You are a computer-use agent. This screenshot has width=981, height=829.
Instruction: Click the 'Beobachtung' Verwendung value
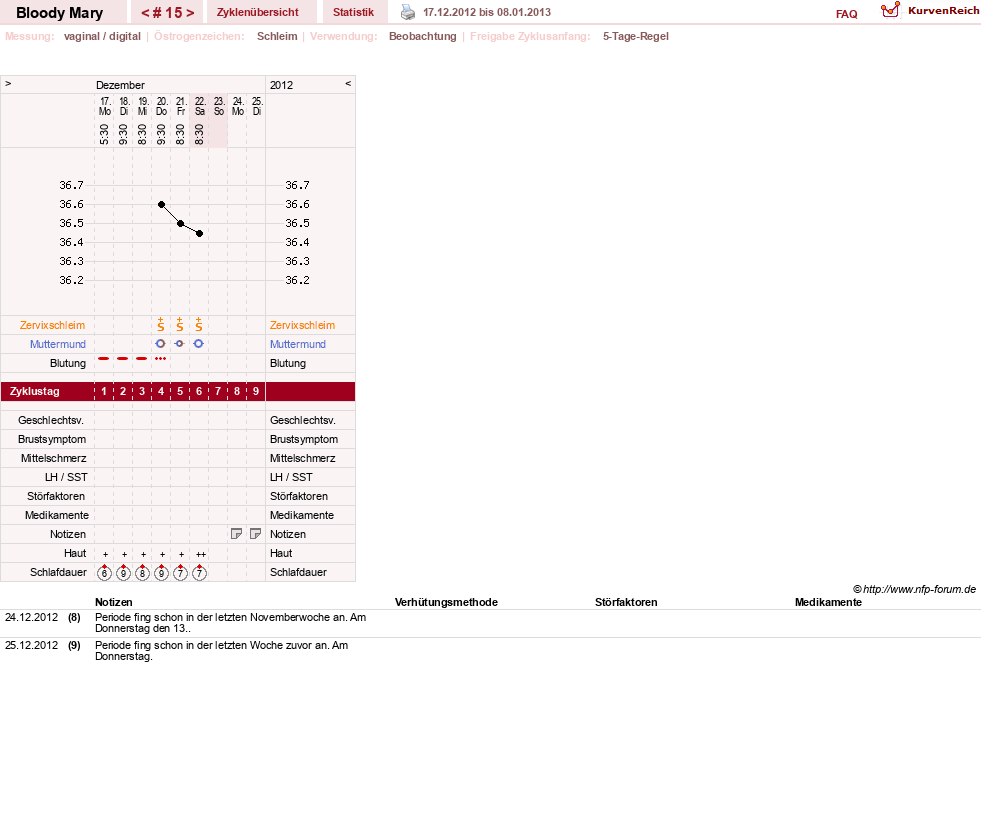(423, 36)
